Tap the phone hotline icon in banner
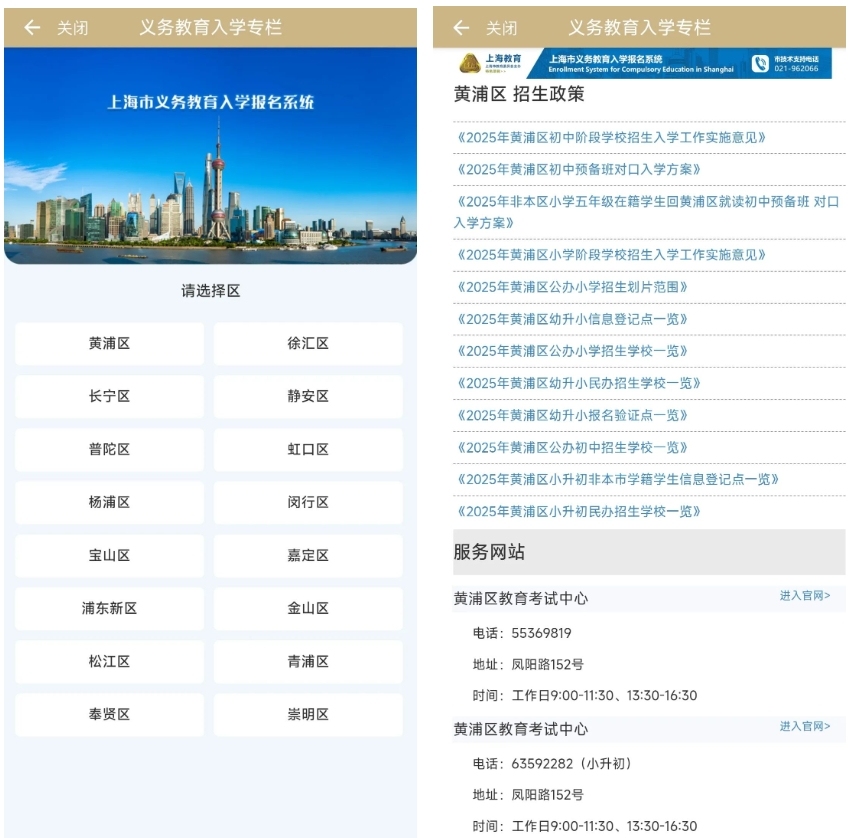 [761, 64]
